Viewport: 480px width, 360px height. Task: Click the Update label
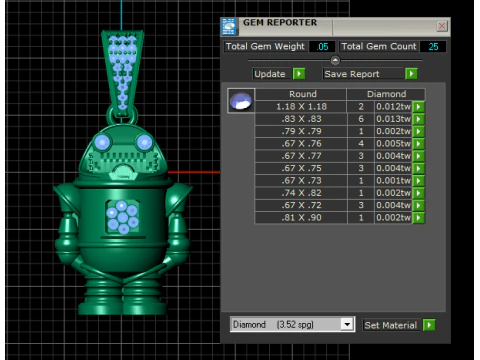coord(270,74)
